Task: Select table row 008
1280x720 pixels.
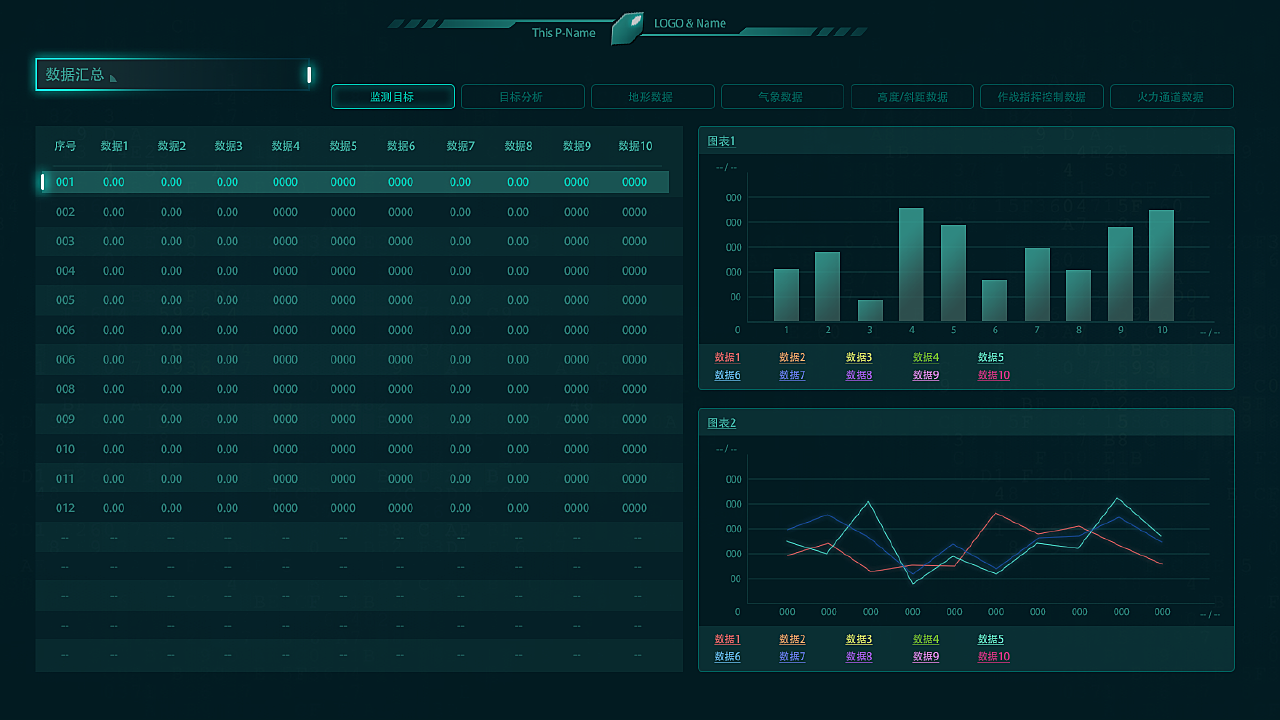Action: click(x=359, y=389)
